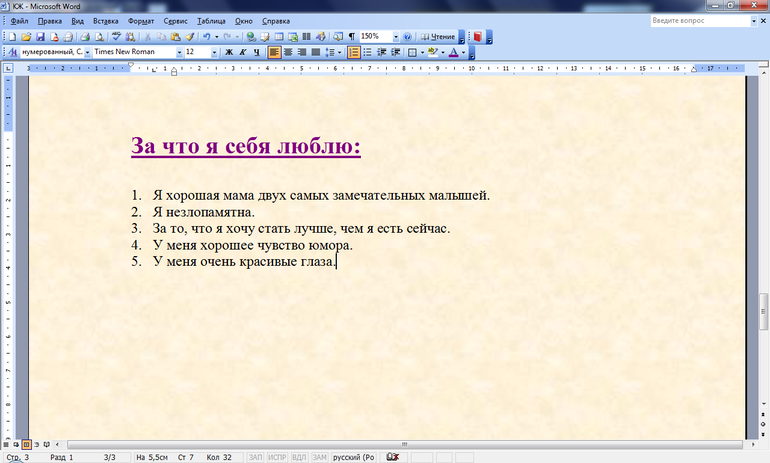
Task: Toggle underline formatting (Ч)
Action: 257,52
